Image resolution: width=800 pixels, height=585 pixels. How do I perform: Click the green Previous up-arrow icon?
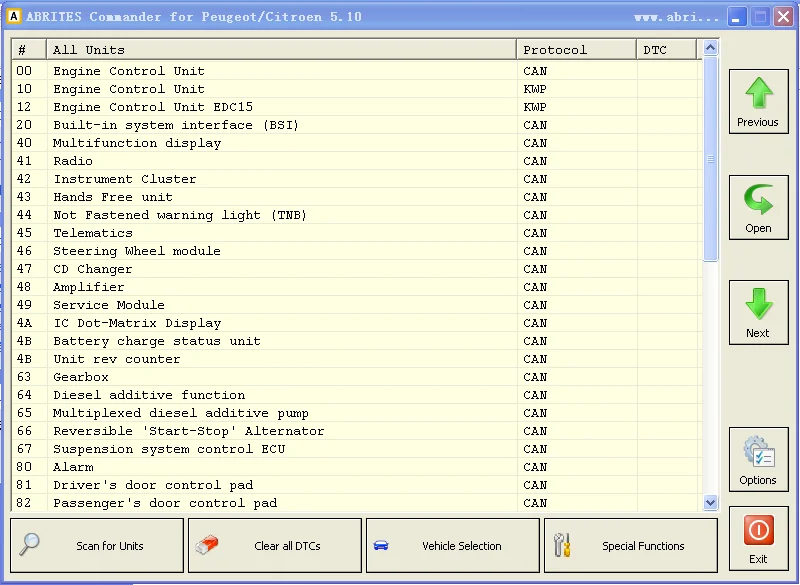click(x=759, y=93)
